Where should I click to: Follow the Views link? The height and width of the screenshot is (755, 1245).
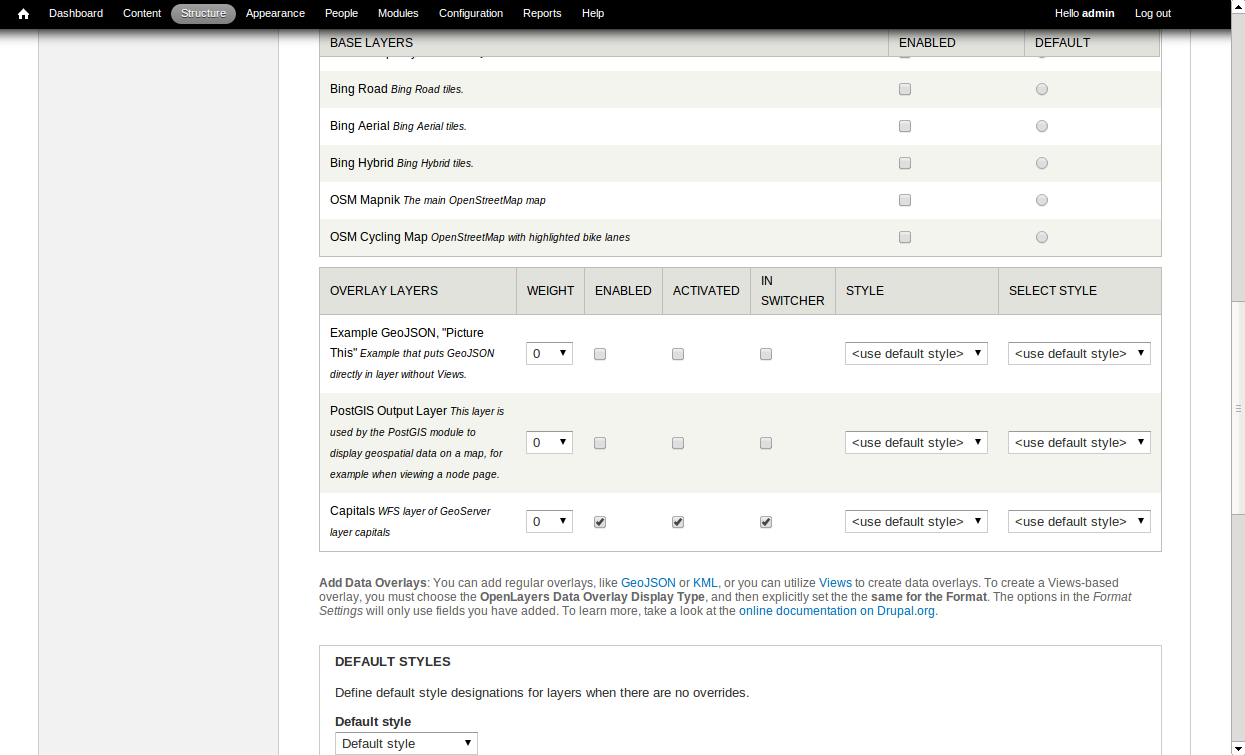[x=835, y=582]
